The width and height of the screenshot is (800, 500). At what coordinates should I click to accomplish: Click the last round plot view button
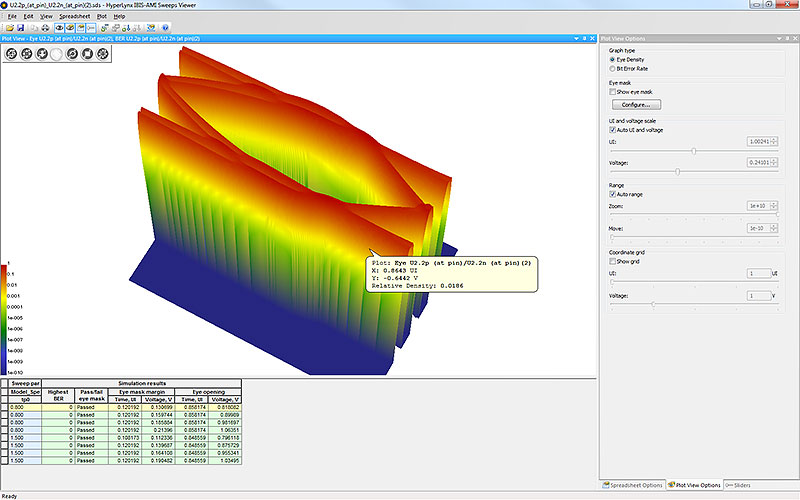(103, 53)
